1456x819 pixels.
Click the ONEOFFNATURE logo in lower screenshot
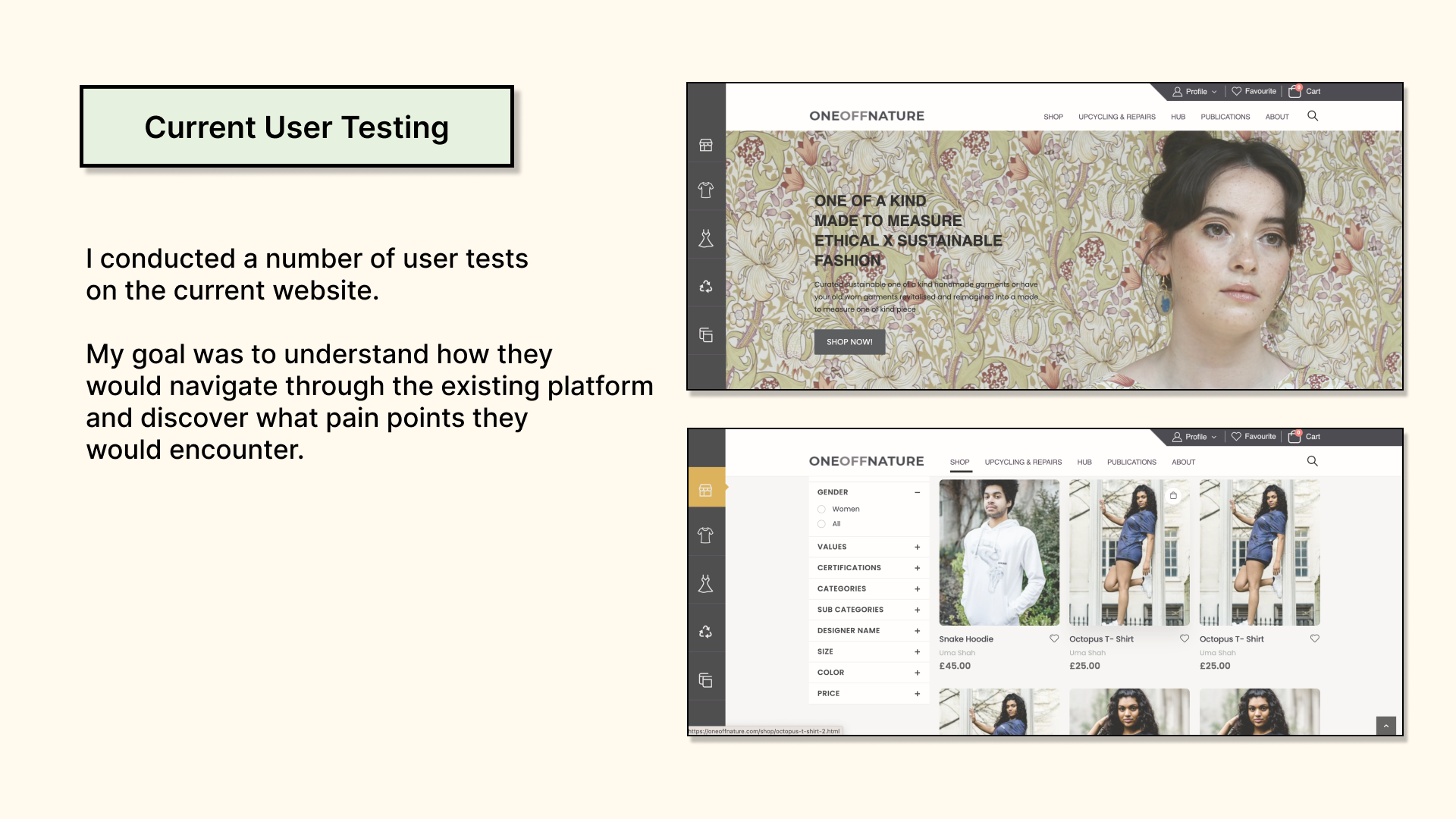point(866,461)
